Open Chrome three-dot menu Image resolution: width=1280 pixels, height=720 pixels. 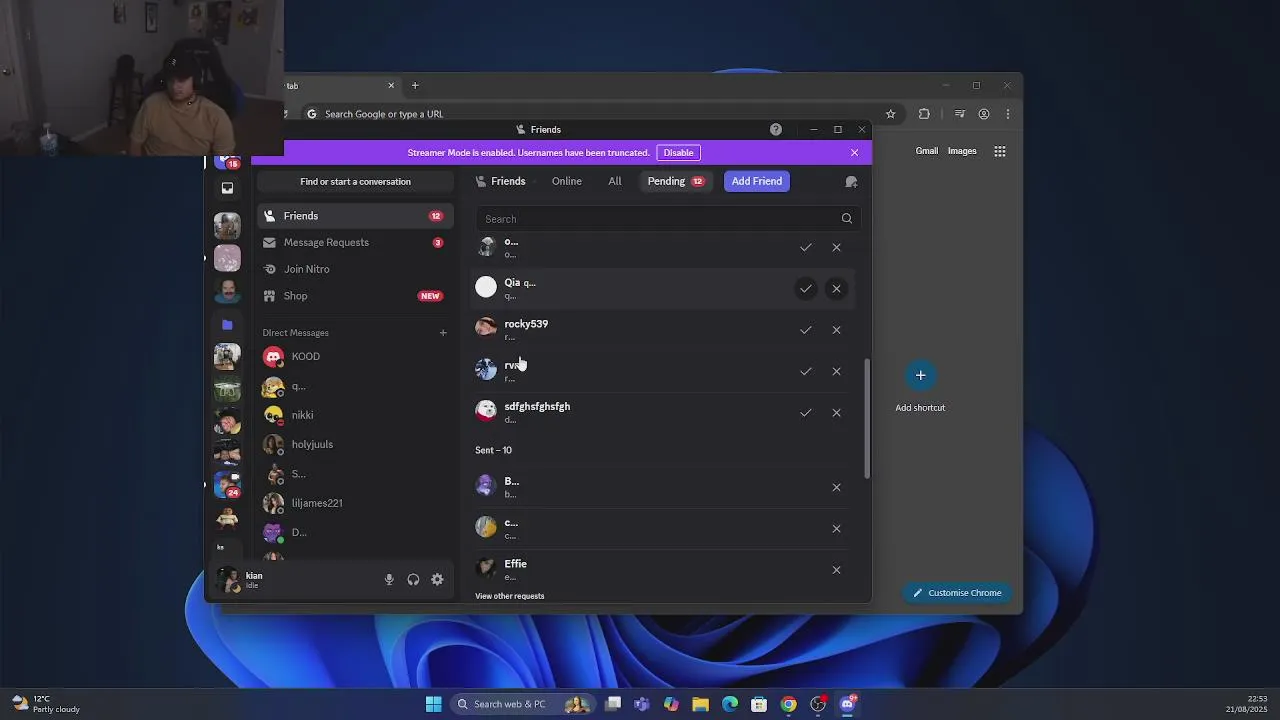point(1007,114)
